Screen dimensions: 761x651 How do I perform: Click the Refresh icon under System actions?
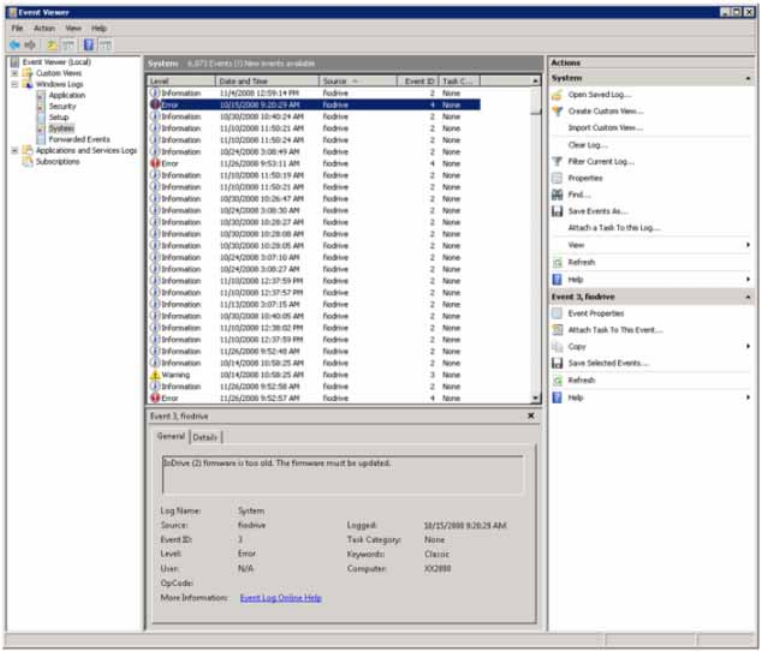pos(558,262)
